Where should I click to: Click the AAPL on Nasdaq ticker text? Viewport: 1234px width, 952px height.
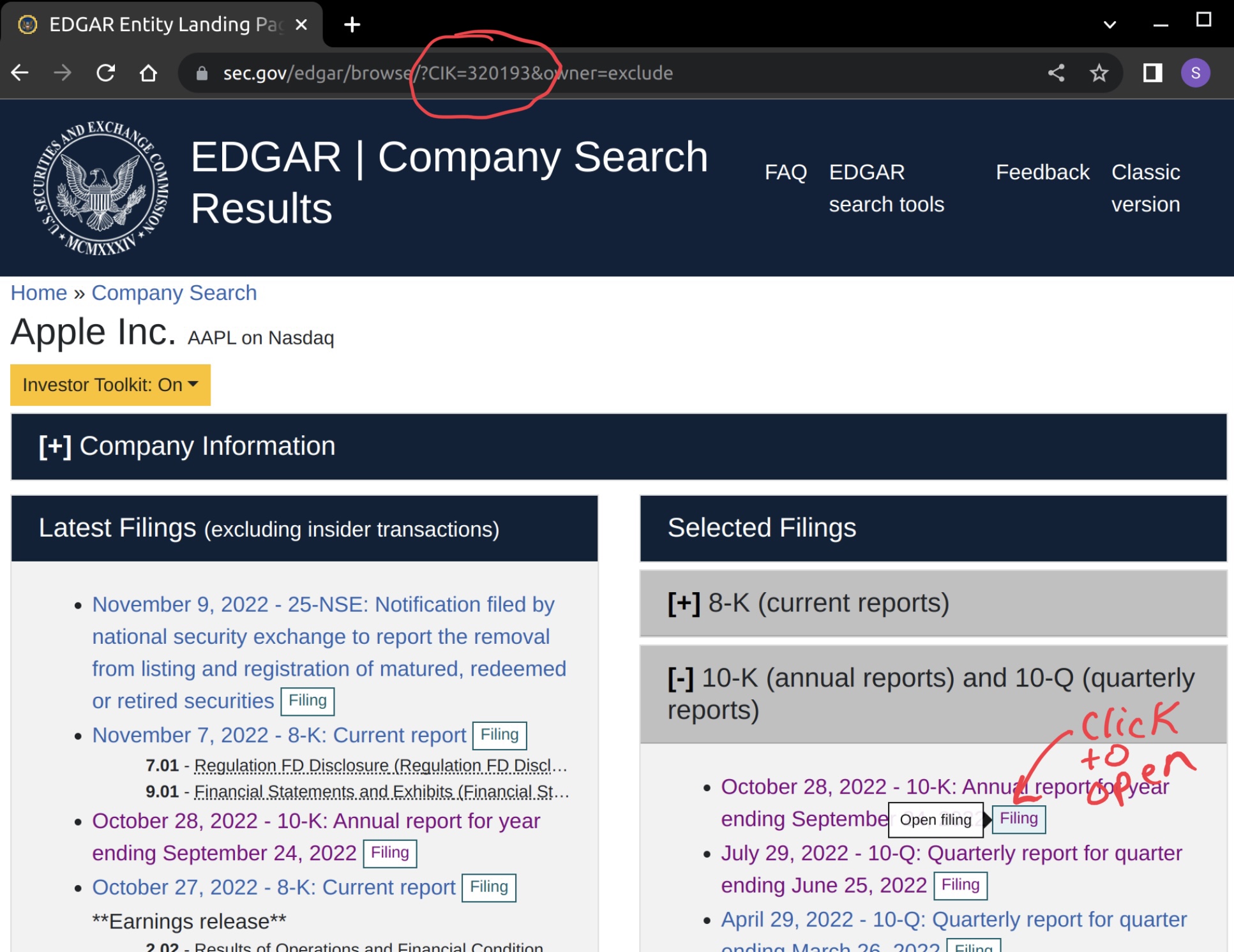pos(260,338)
